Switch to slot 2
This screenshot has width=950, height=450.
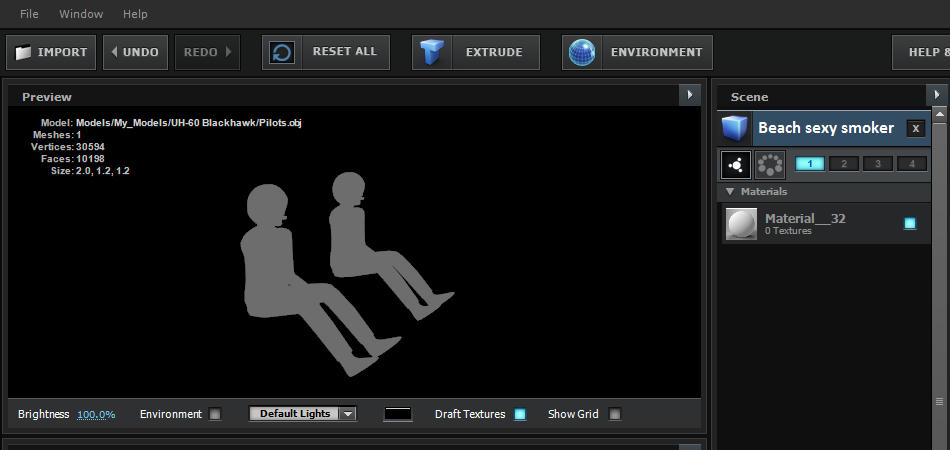[844, 164]
